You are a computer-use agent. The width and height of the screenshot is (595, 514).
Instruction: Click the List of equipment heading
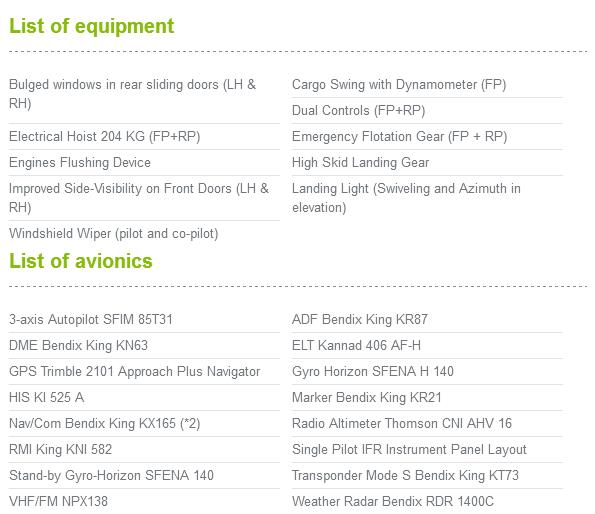(91, 27)
